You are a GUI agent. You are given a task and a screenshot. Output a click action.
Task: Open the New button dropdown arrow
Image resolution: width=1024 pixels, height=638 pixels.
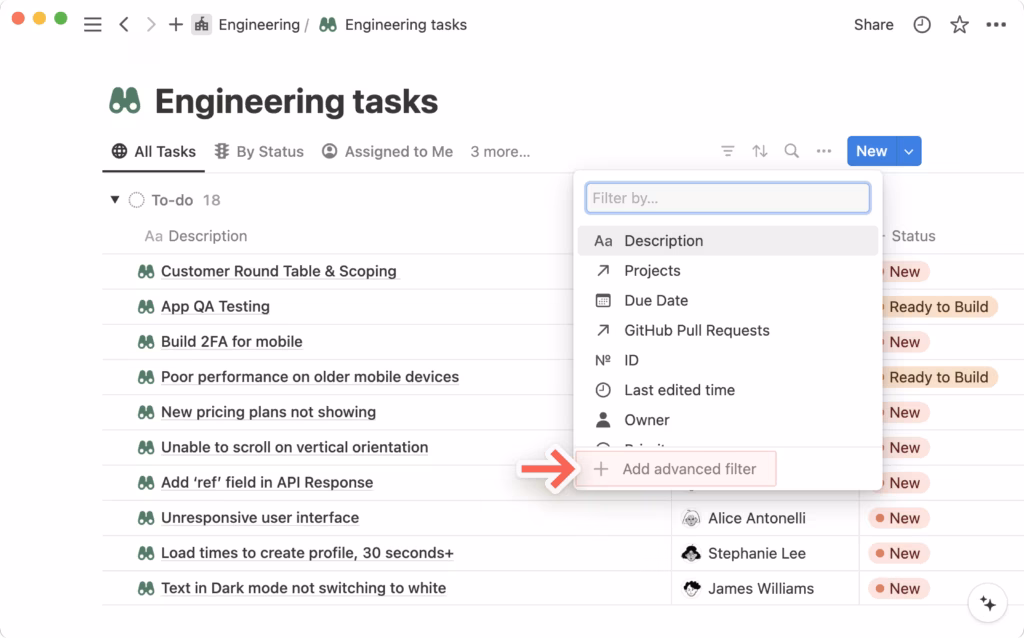click(909, 151)
